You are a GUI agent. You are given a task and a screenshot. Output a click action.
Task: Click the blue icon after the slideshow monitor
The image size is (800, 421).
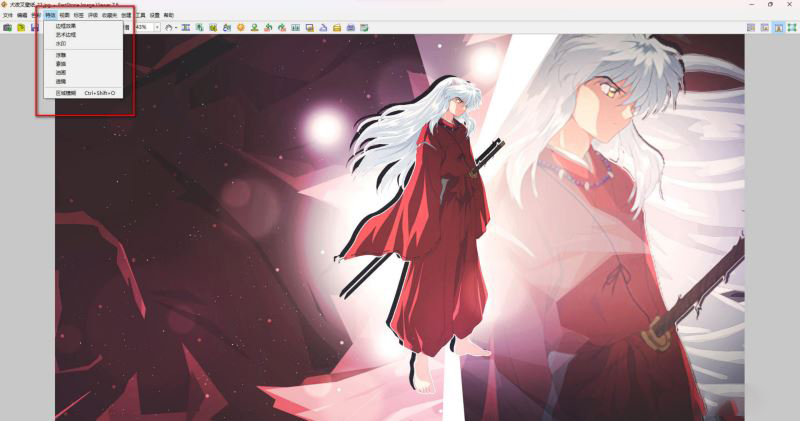(x=323, y=28)
